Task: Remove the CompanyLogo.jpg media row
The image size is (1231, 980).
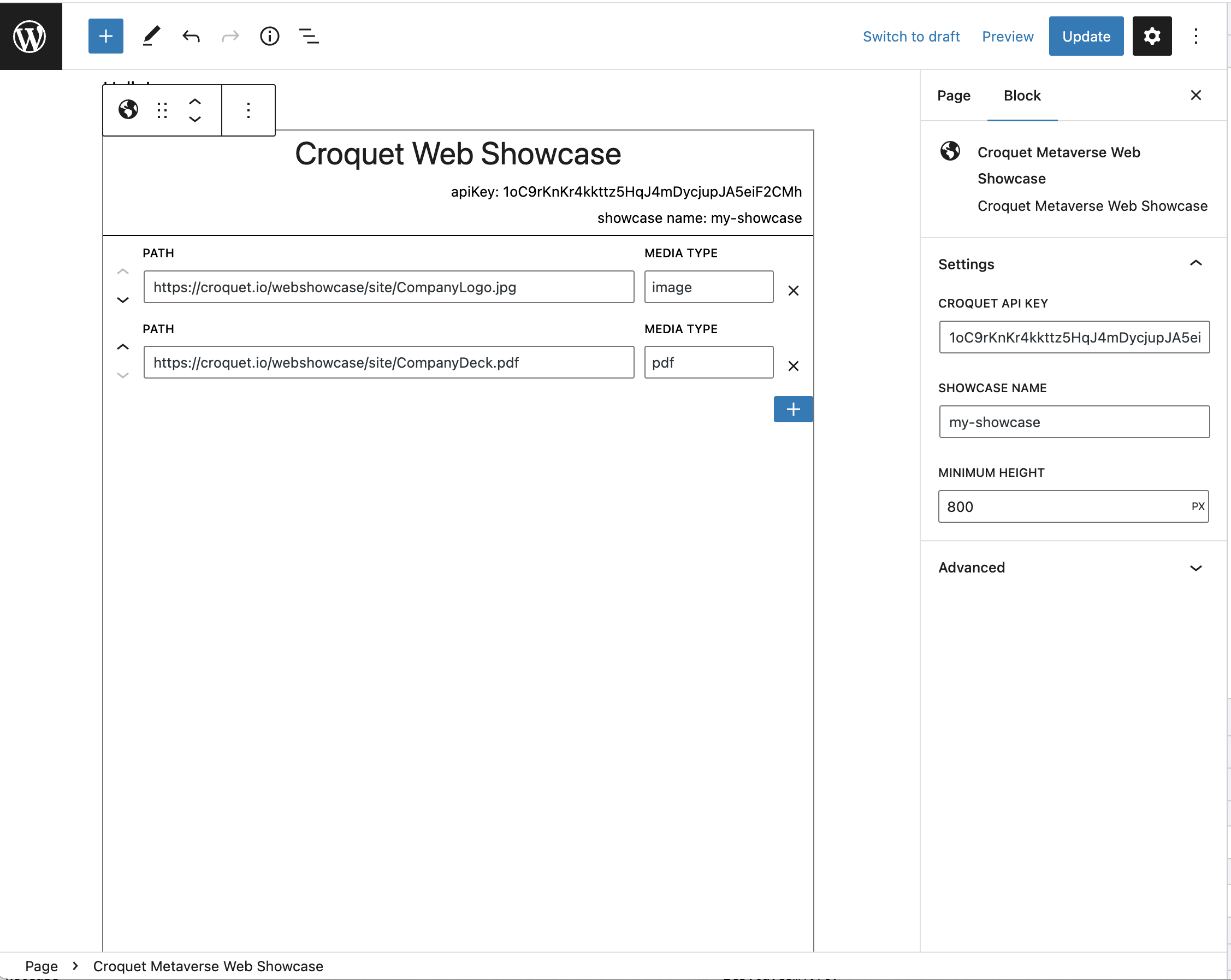Action: [x=793, y=291]
